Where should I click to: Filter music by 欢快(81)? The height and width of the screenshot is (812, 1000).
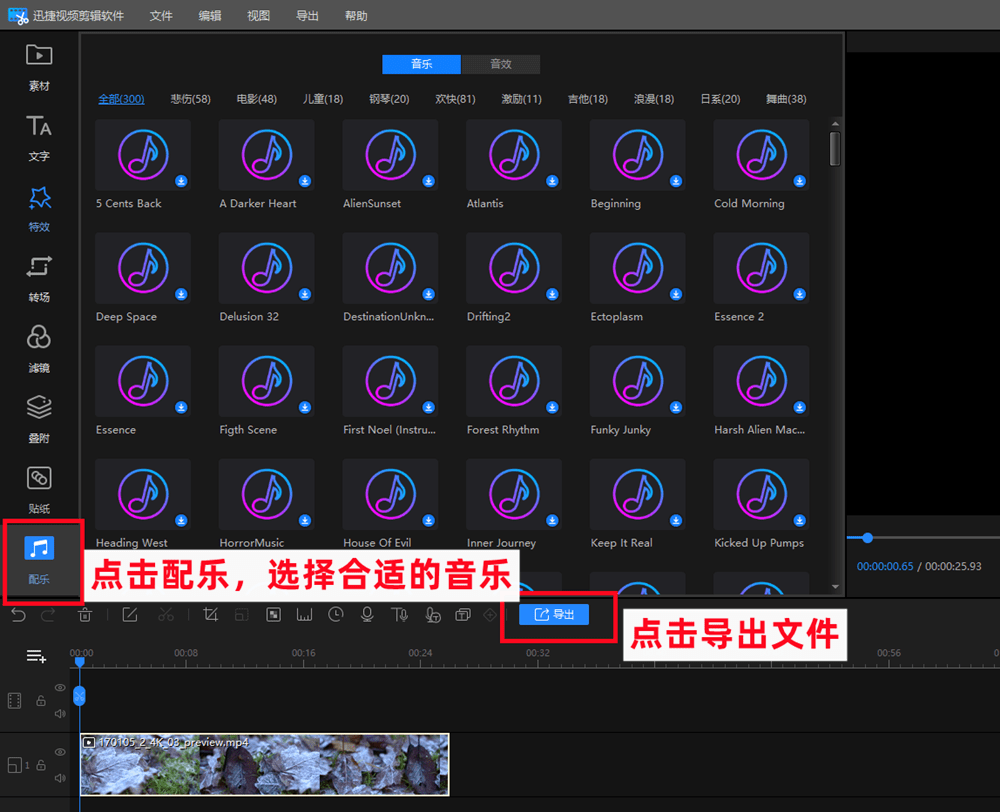[x=455, y=99]
